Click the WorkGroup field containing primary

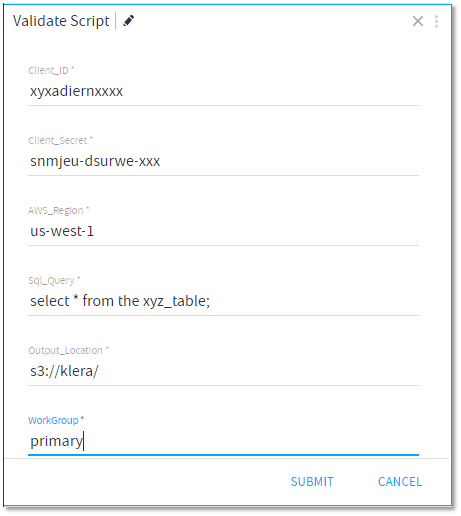coord(223,441)
